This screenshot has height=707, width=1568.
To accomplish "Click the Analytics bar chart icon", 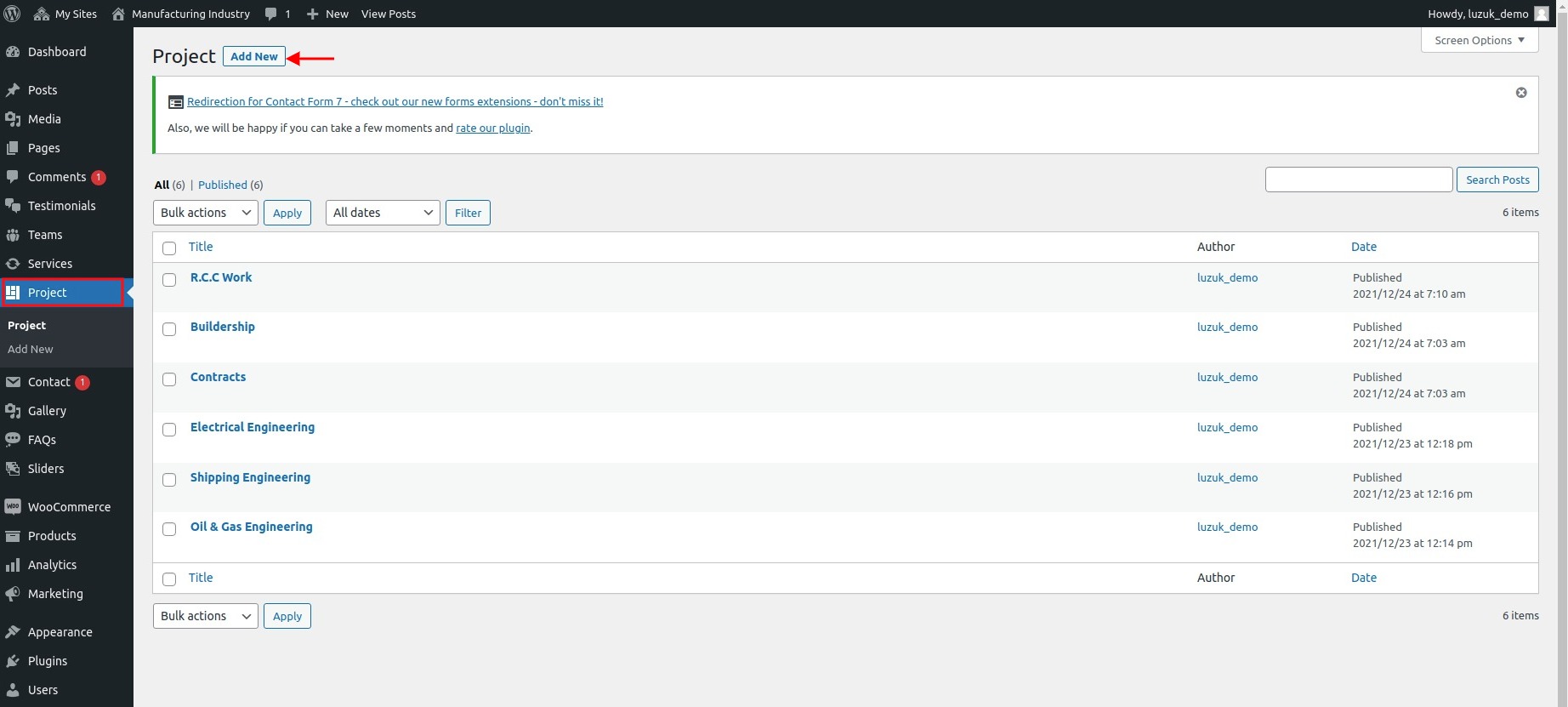I will pos(13,565).
